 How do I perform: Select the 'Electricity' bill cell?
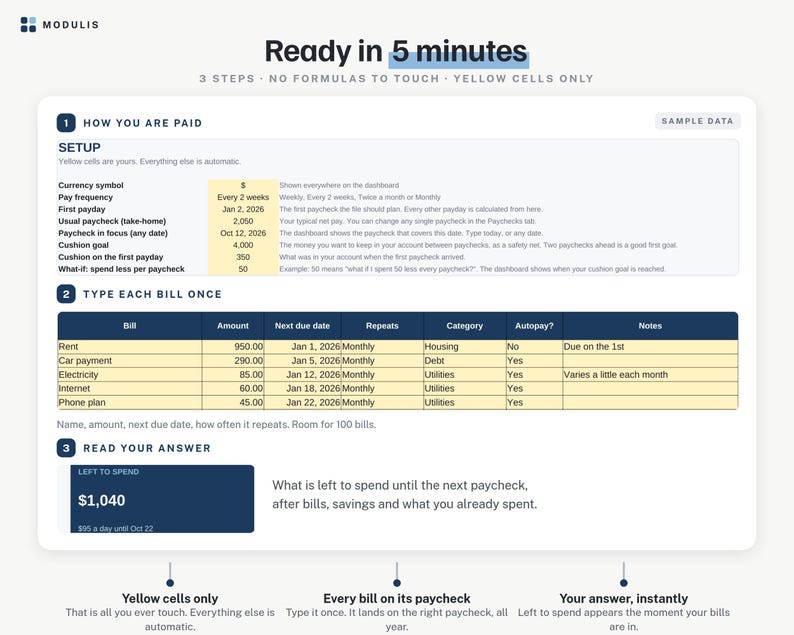pyautogui.click(x=130, y=375)
